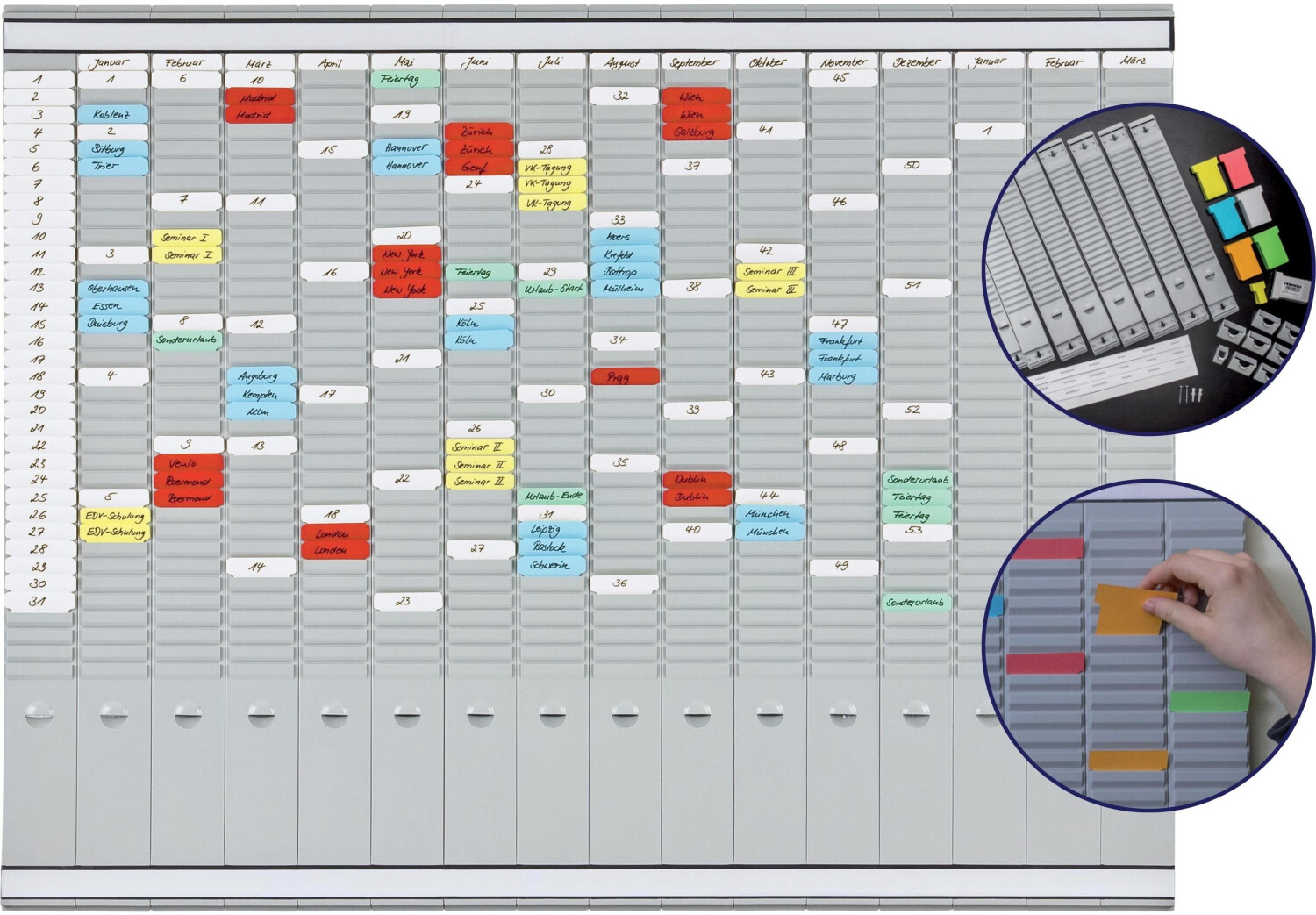Click the red Venlo card

[x=187, y=463]
